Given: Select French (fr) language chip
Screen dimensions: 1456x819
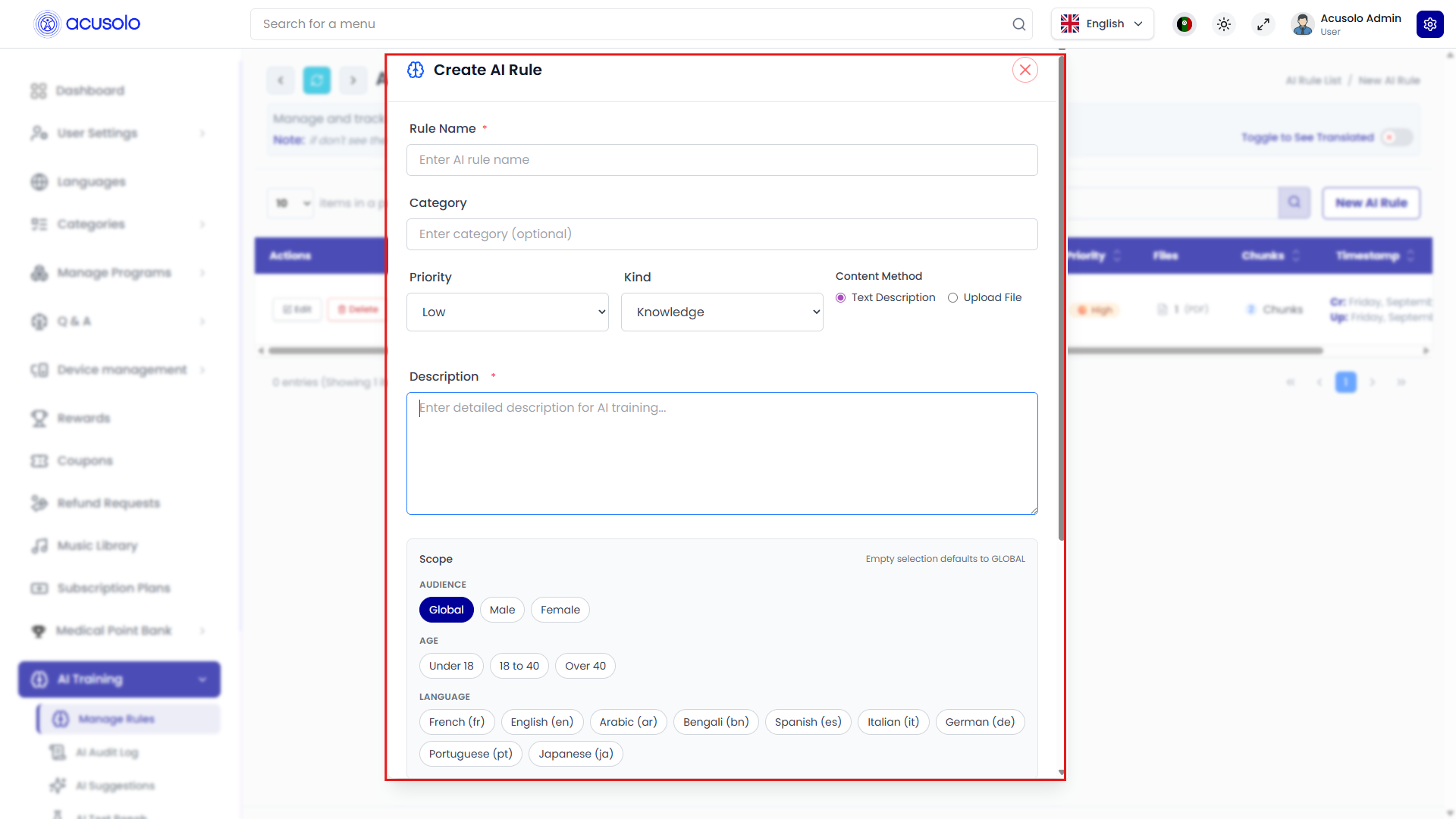Looking at the screenshot, I should pos(457,722).
